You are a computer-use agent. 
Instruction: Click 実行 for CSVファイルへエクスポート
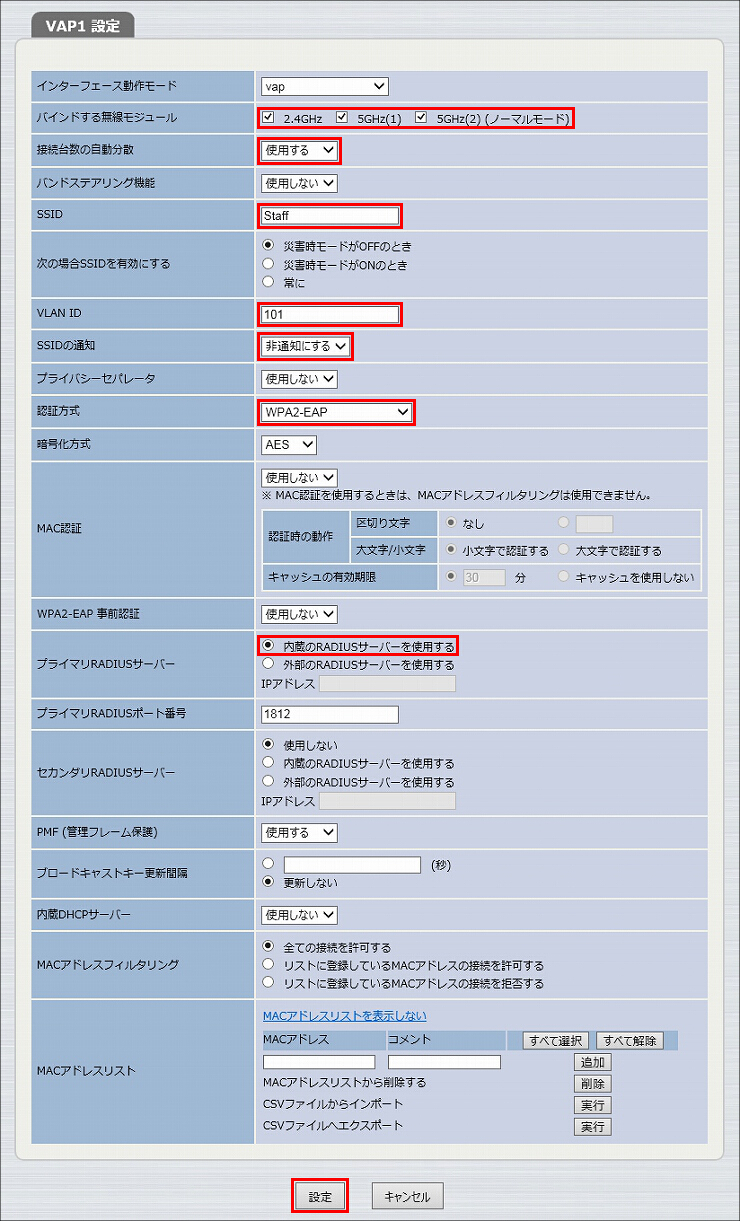tap(593, 1127)
